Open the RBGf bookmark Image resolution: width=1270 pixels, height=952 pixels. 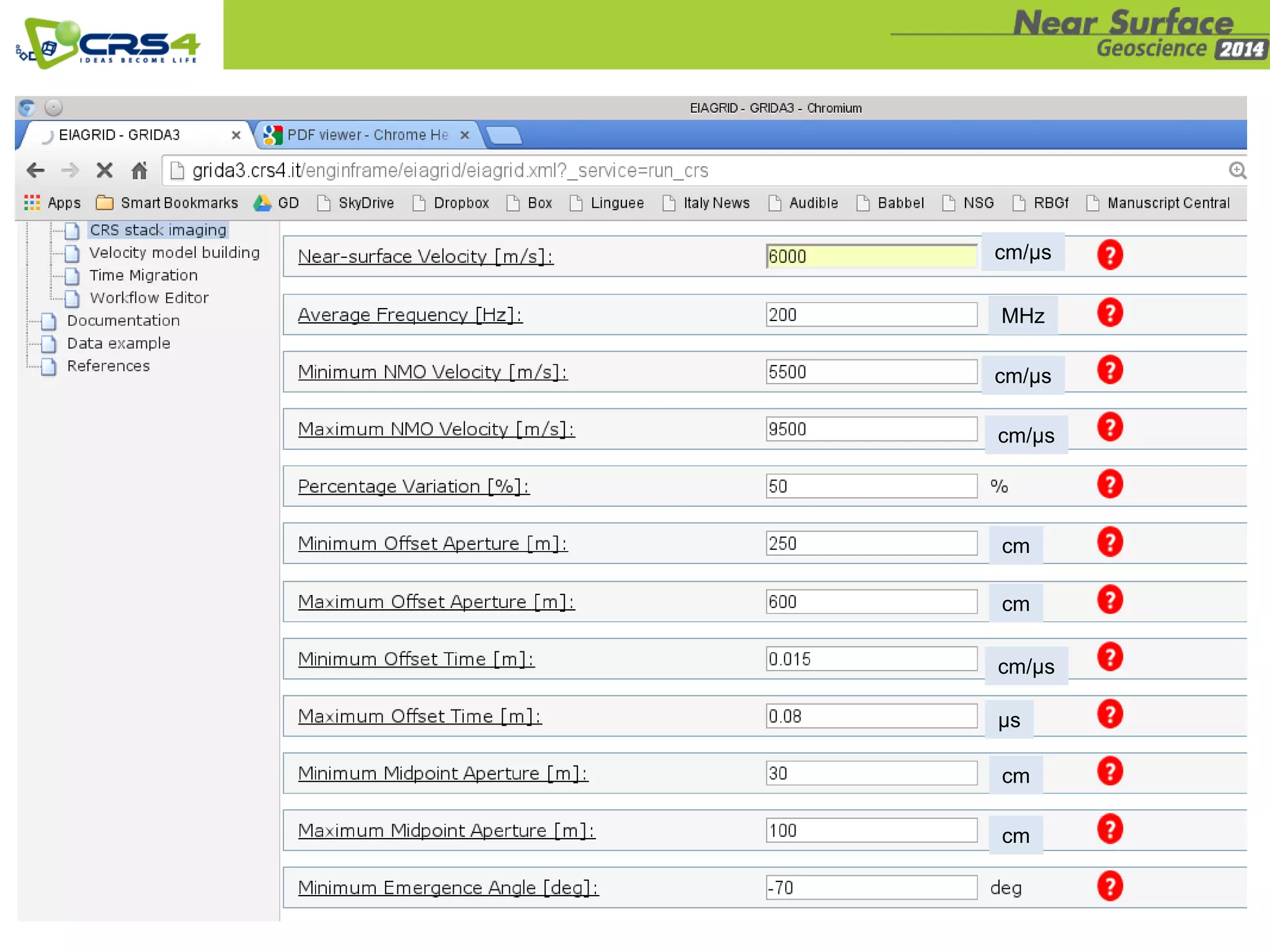pyautogui.click(x=1040, y=203)
